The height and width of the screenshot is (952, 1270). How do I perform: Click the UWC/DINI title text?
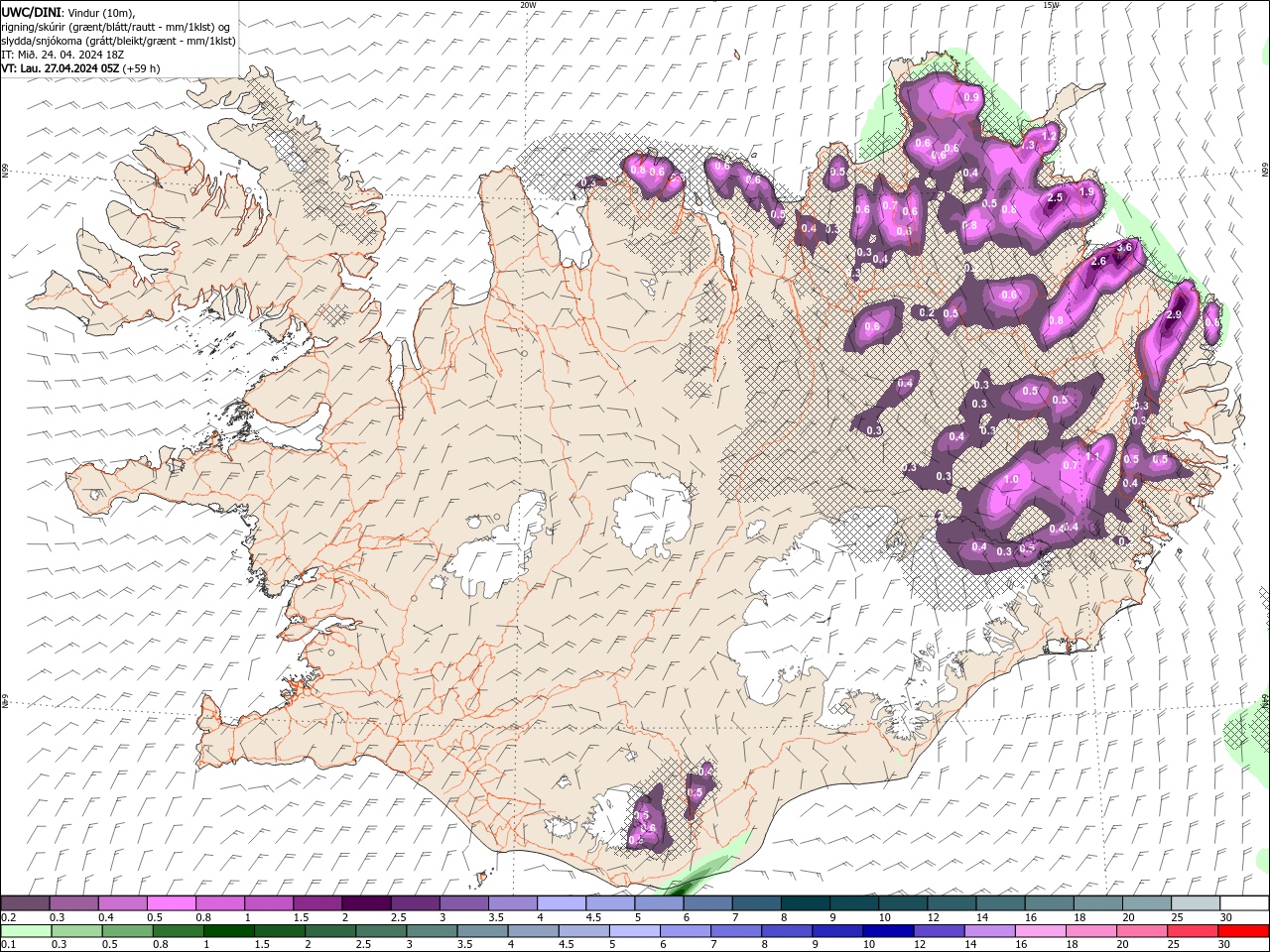31,12
